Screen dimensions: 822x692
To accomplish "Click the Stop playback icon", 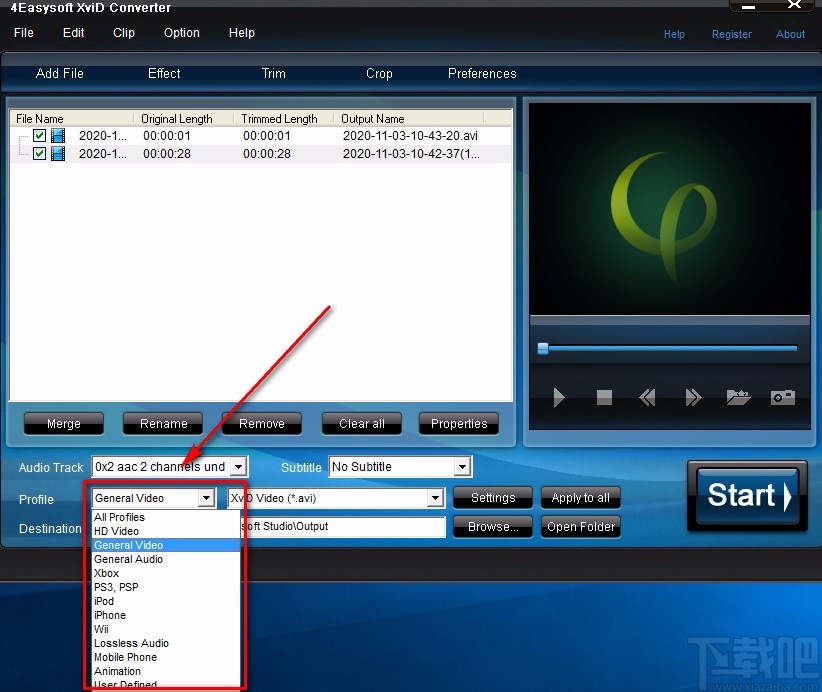I will 603,397.
